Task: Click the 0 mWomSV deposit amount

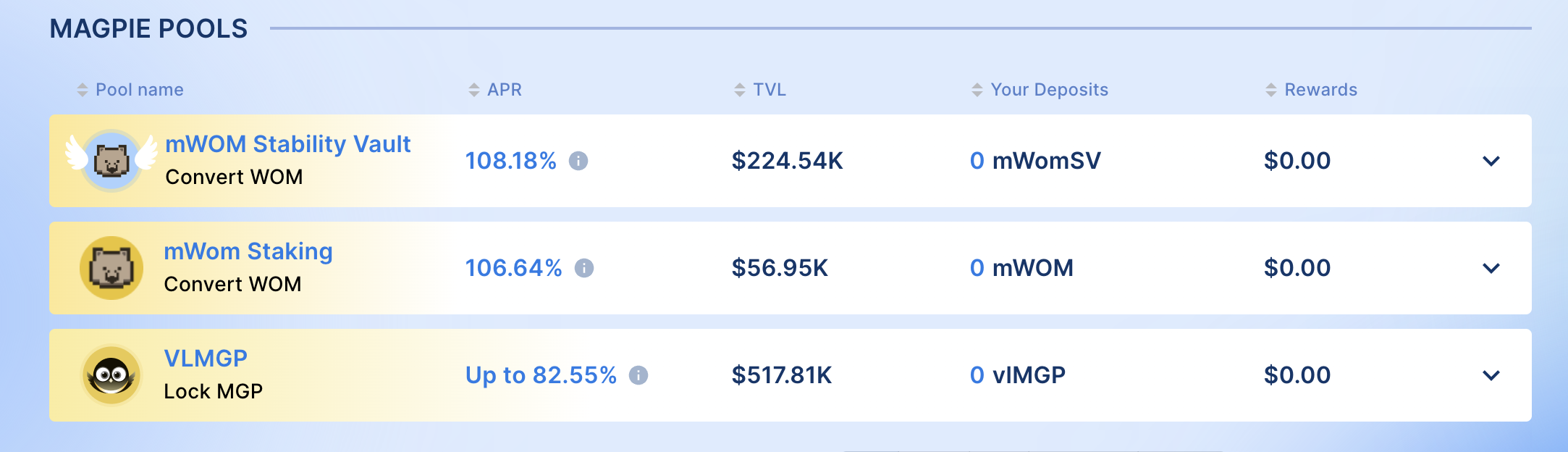Action: 1035,161
